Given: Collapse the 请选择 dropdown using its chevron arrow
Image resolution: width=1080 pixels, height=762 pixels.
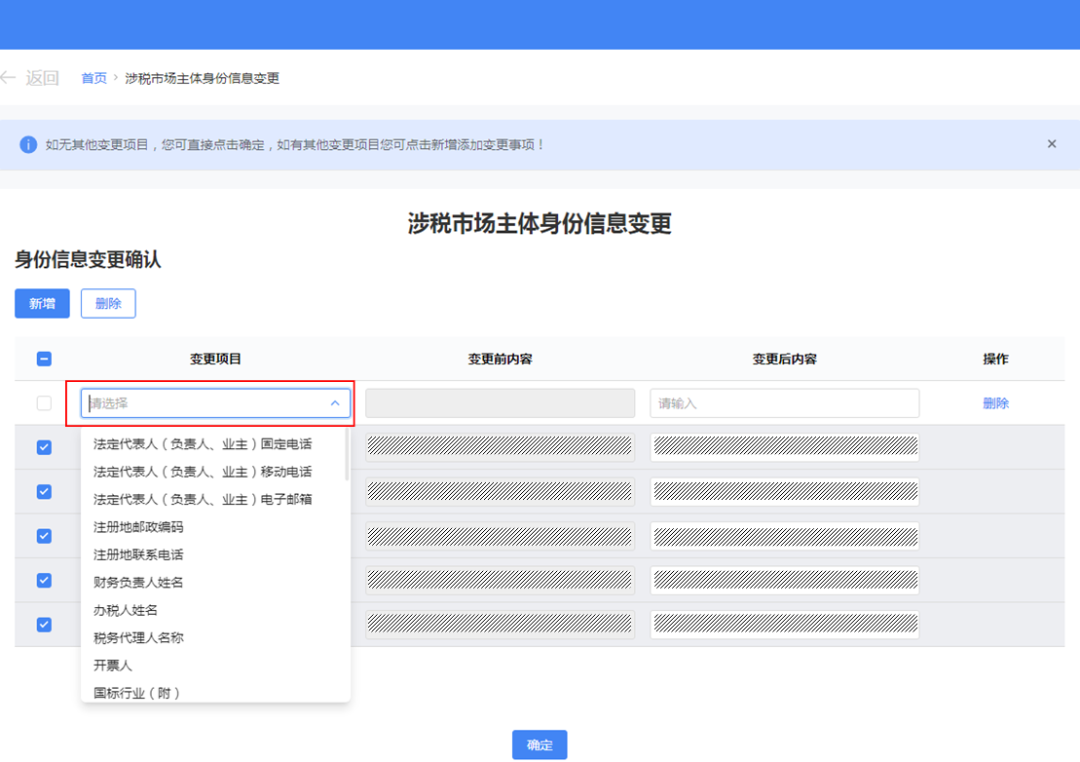Looking at the screenshot, I should [335, 403].
